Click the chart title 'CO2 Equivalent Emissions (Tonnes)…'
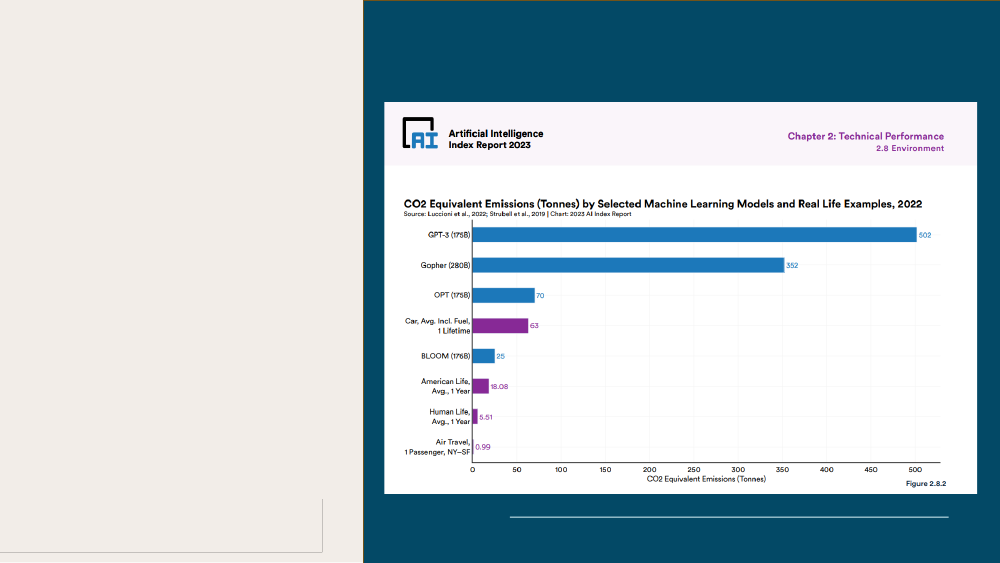Image resolution: width=1000 pixels, height=563 pixels. click(663, 204)
